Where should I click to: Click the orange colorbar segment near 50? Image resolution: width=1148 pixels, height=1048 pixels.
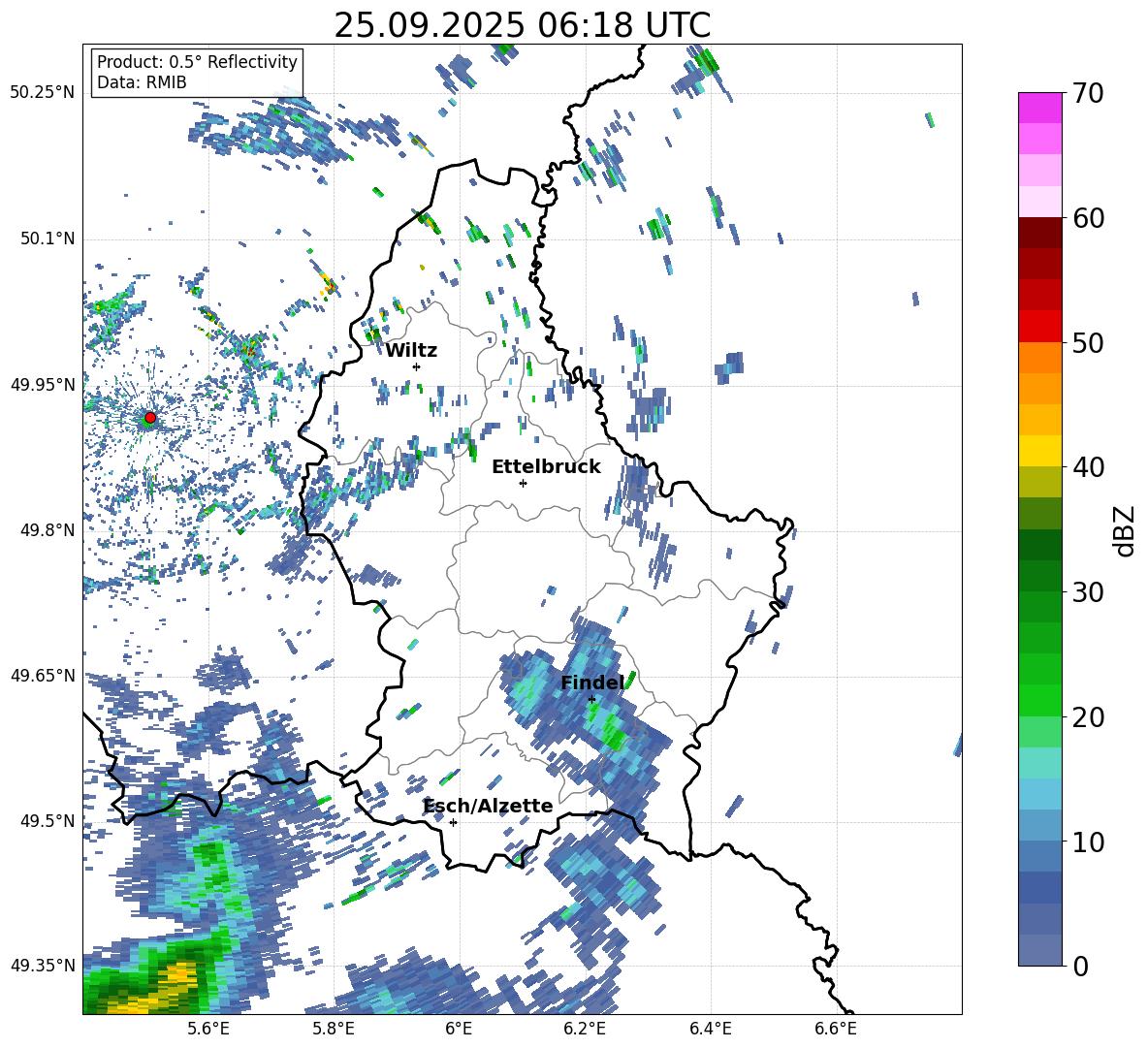[1039, 357]
